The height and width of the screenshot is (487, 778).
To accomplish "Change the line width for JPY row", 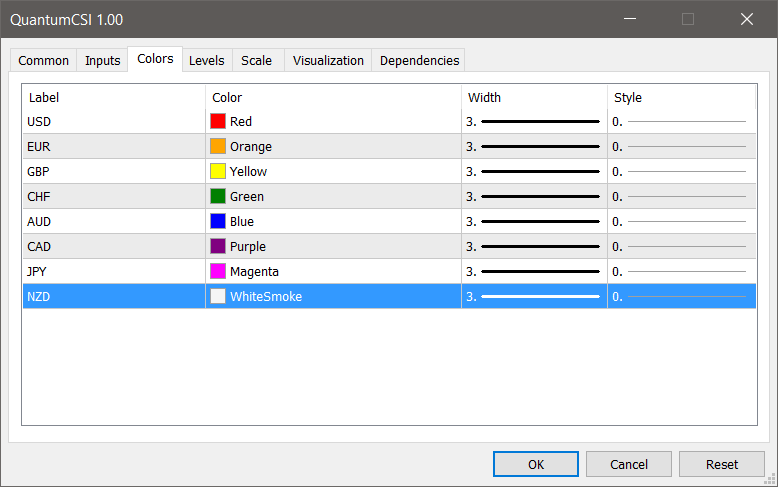I will pyautogui.click(x=534, y=271).
